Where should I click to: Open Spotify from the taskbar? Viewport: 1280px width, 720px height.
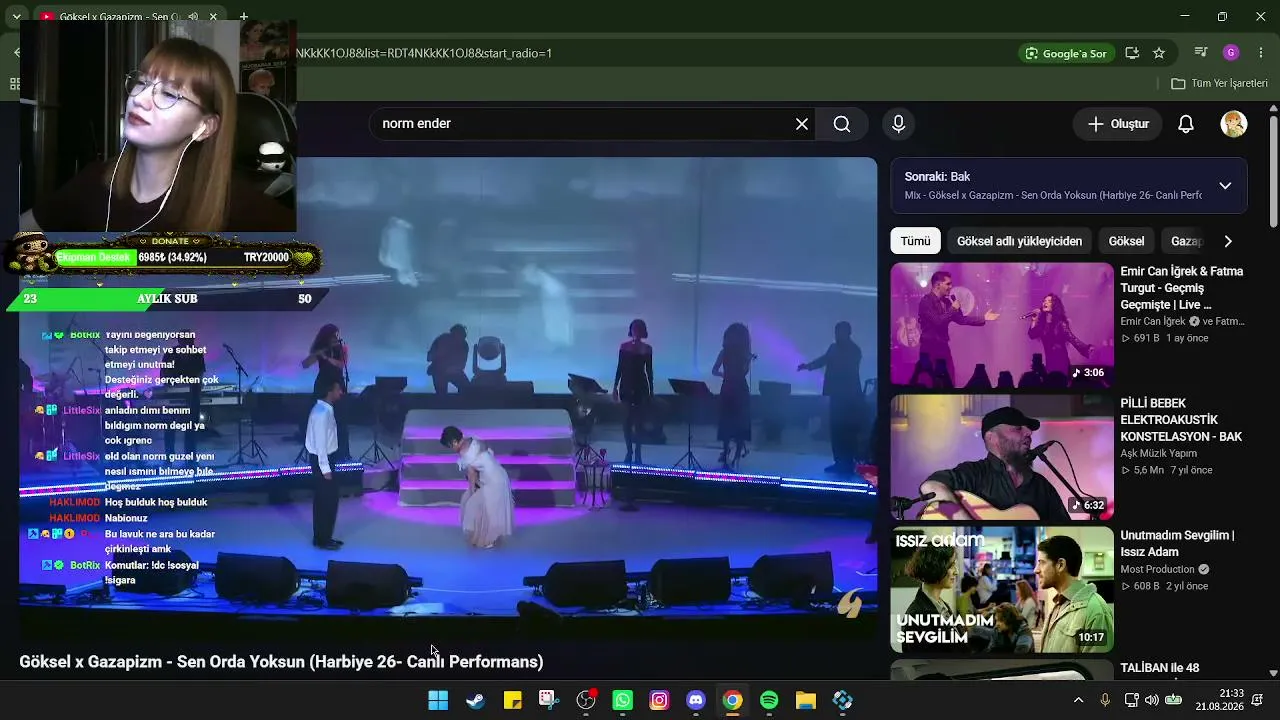(769, 700)
